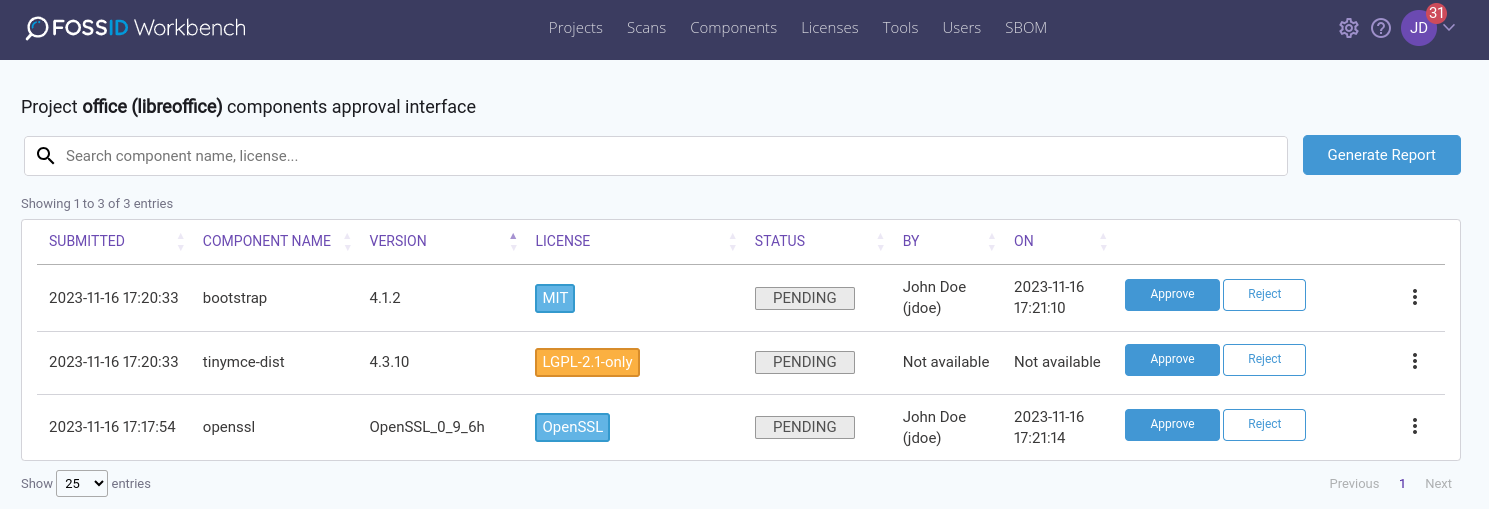1489x509 pixels.
Task: Expand the user menu chevron
Action: tap(1449, 27)
